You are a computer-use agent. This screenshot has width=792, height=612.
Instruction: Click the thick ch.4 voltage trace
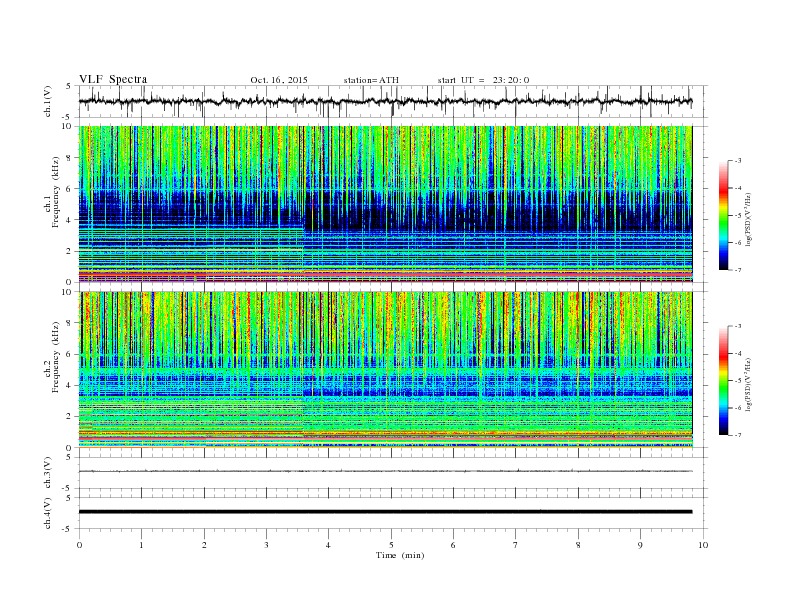pos(386,512)
